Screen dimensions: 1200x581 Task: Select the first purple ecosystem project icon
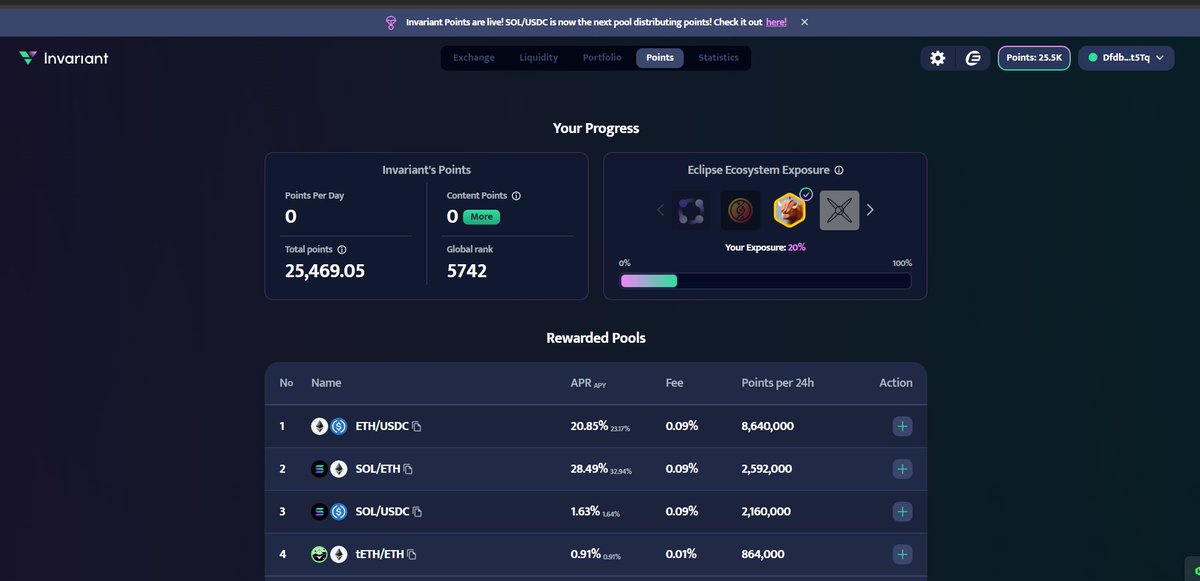(x=691, y=210)
